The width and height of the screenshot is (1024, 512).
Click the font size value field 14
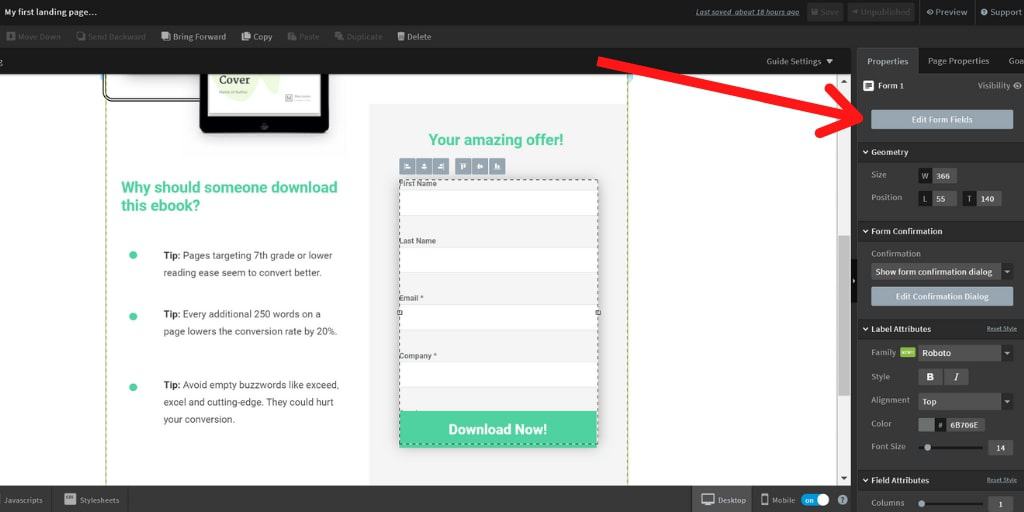(x=1000, y=447)
